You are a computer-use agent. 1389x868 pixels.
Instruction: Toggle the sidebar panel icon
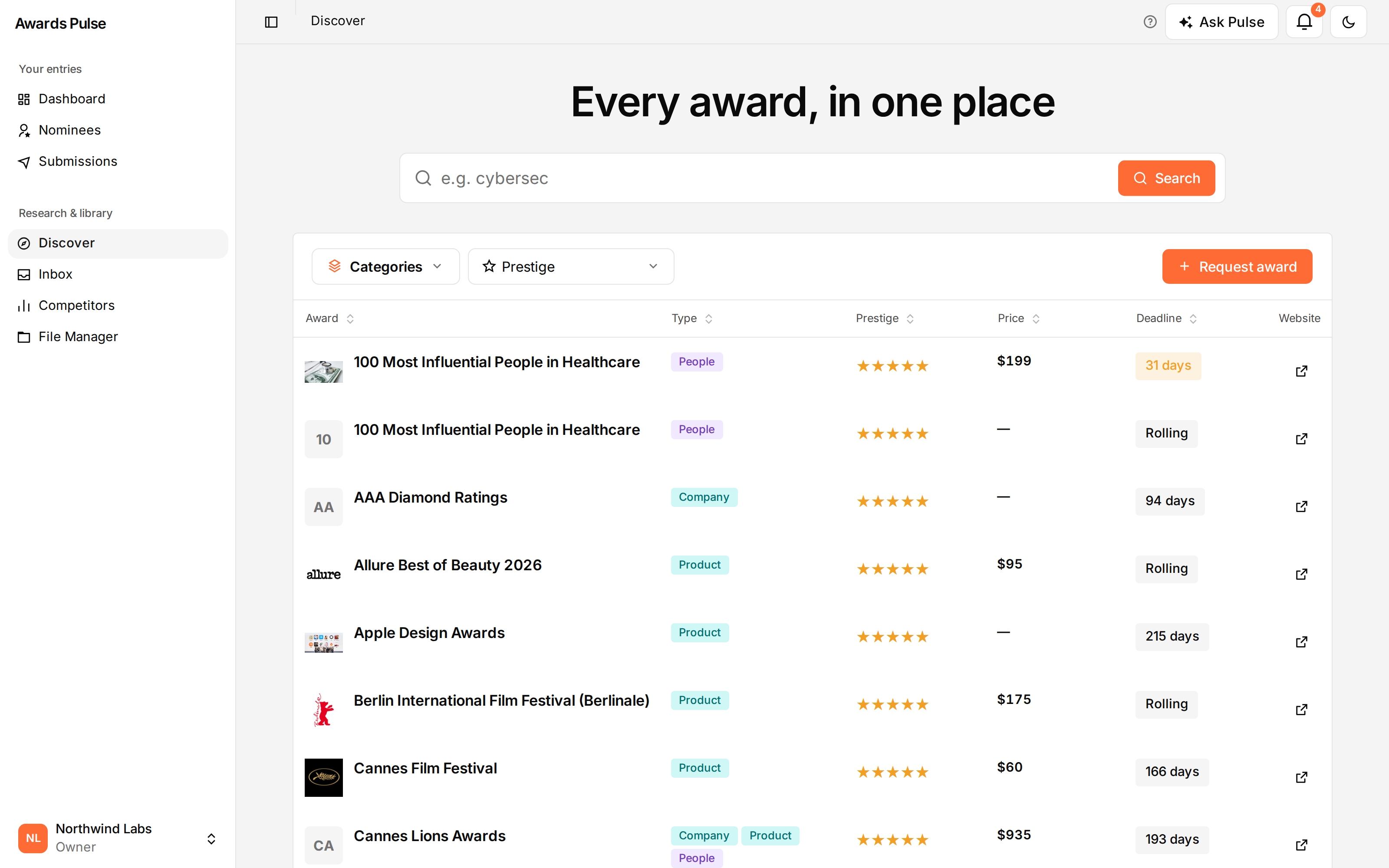coord(271,22)
